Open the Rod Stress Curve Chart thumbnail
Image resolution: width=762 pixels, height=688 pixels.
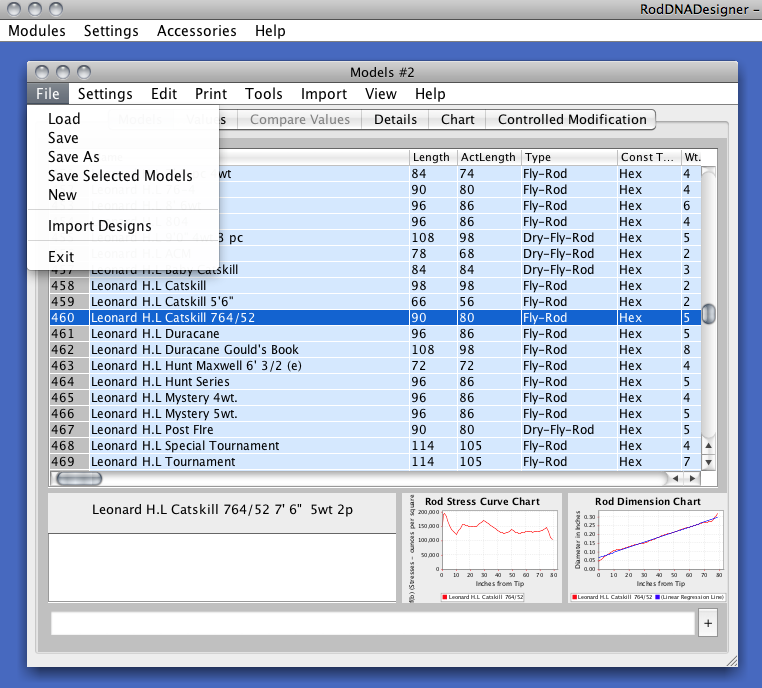(482, 548)
